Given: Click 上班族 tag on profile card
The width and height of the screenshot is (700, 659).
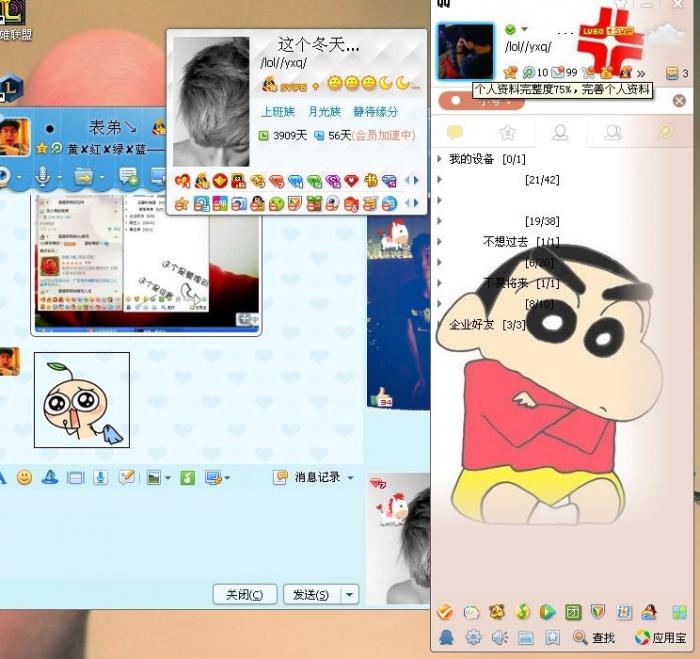Looking at the screenshot, I should point(278,112).
